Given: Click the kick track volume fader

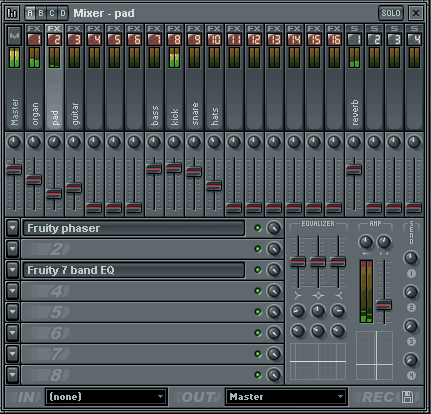Looking at the screenshot, I should point(174,168).
